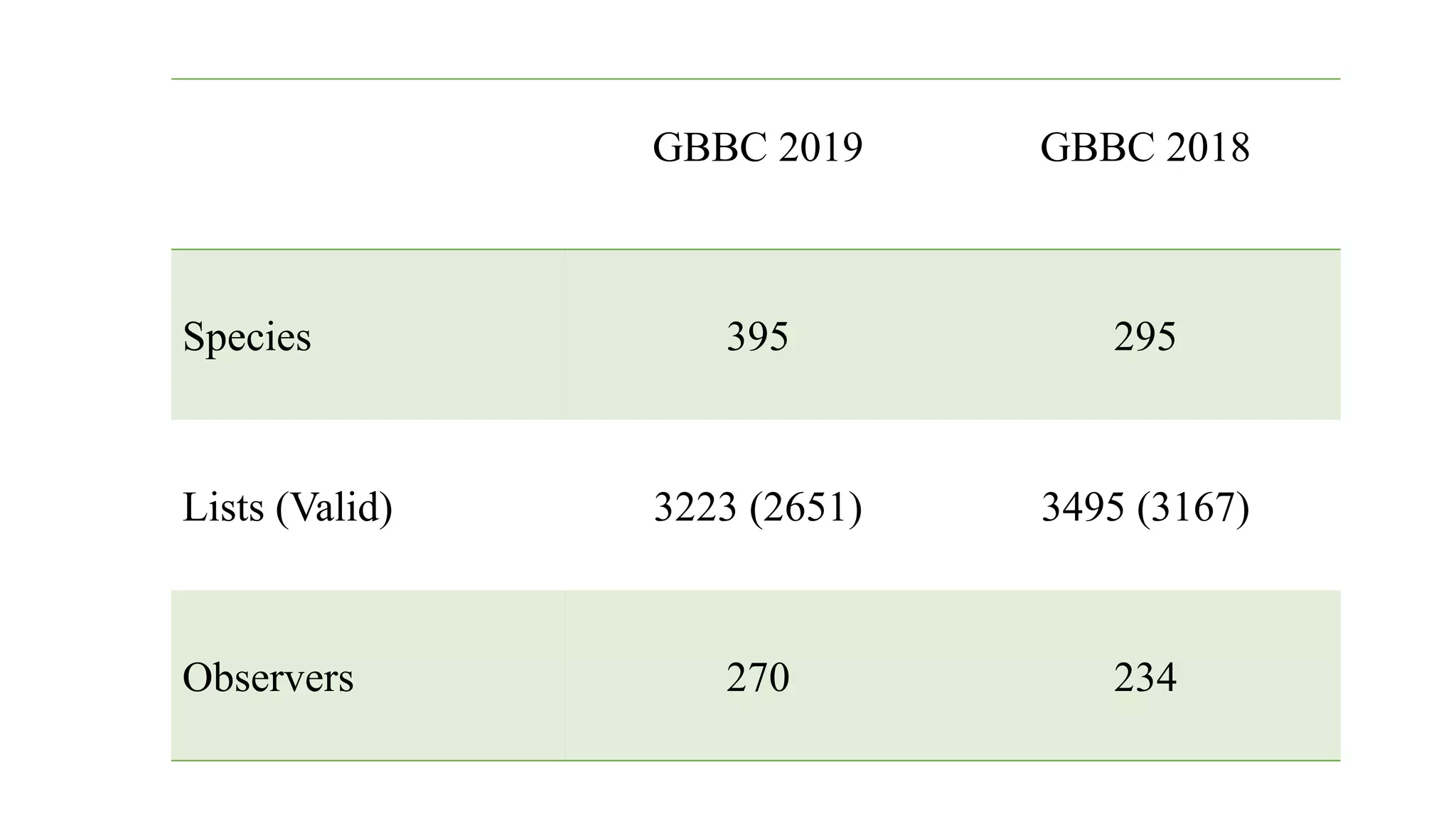Select the number 3223 in 2019 column
1456x819 pixels.
tap(695, 508)
